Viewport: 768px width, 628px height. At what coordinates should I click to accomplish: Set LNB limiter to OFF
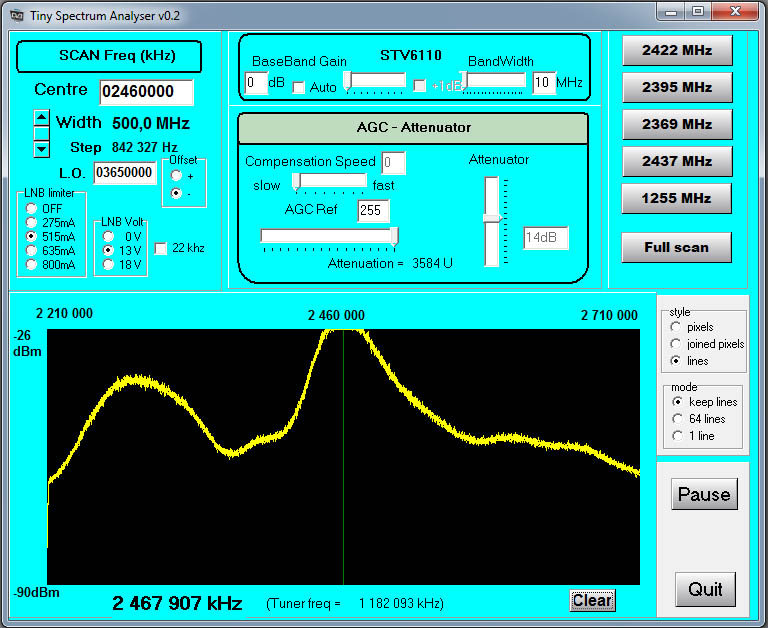click(x=31, y=208)
